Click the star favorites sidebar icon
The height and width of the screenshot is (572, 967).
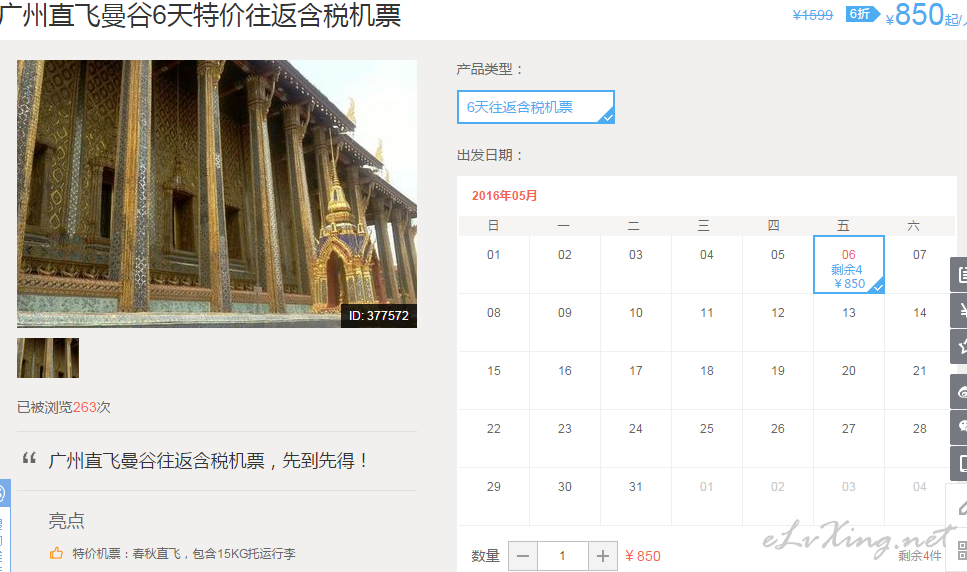pyautogui.click(x=959, y=346)
